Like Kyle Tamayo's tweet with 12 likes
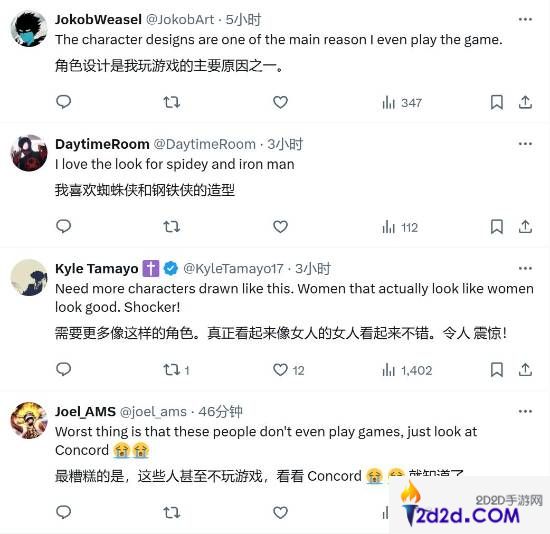Screen dimensions: 550x534 coord(288,370)
